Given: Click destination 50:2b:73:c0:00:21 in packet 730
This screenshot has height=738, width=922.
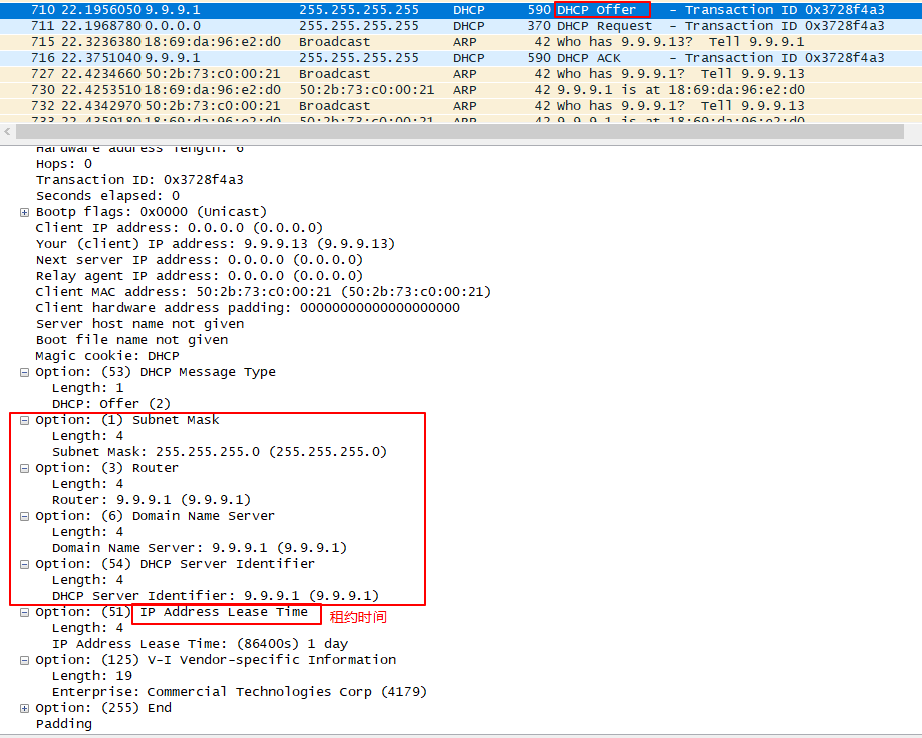Looking at the screenshot, I should [367, 90].
